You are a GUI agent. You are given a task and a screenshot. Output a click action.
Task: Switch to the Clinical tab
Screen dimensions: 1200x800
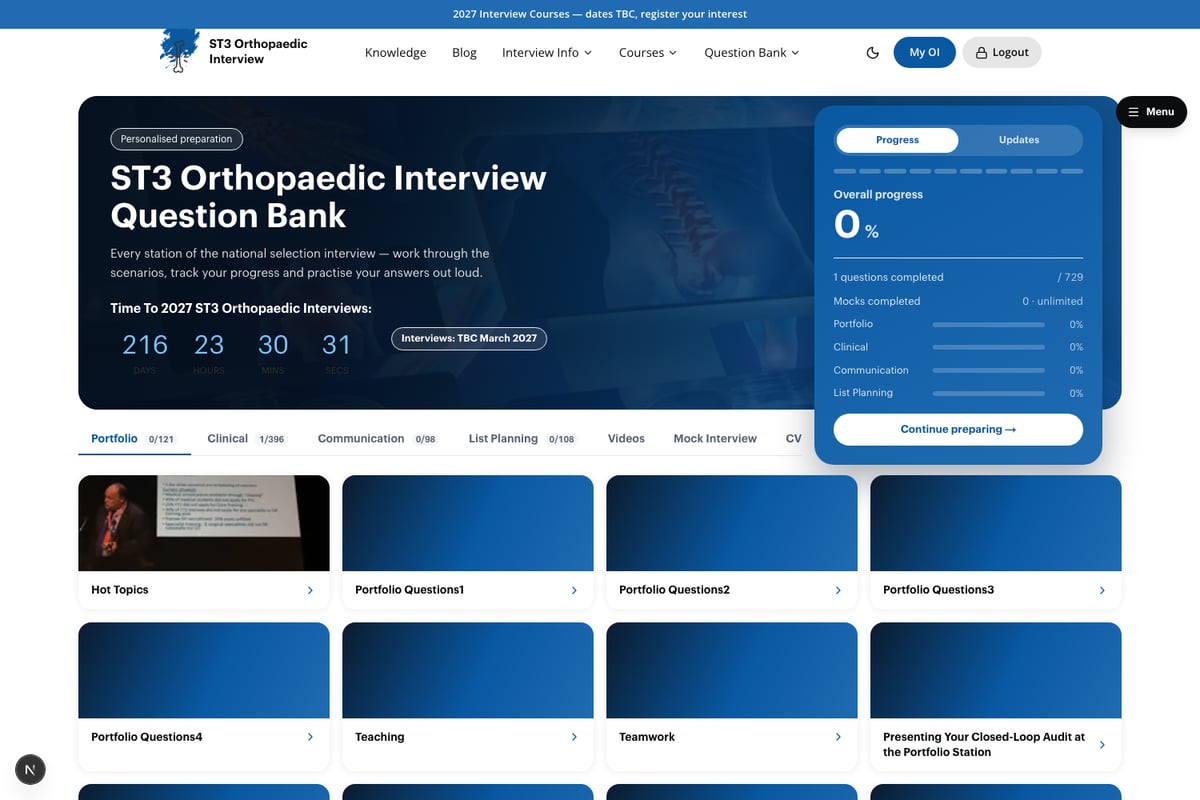tap(246, 439)
